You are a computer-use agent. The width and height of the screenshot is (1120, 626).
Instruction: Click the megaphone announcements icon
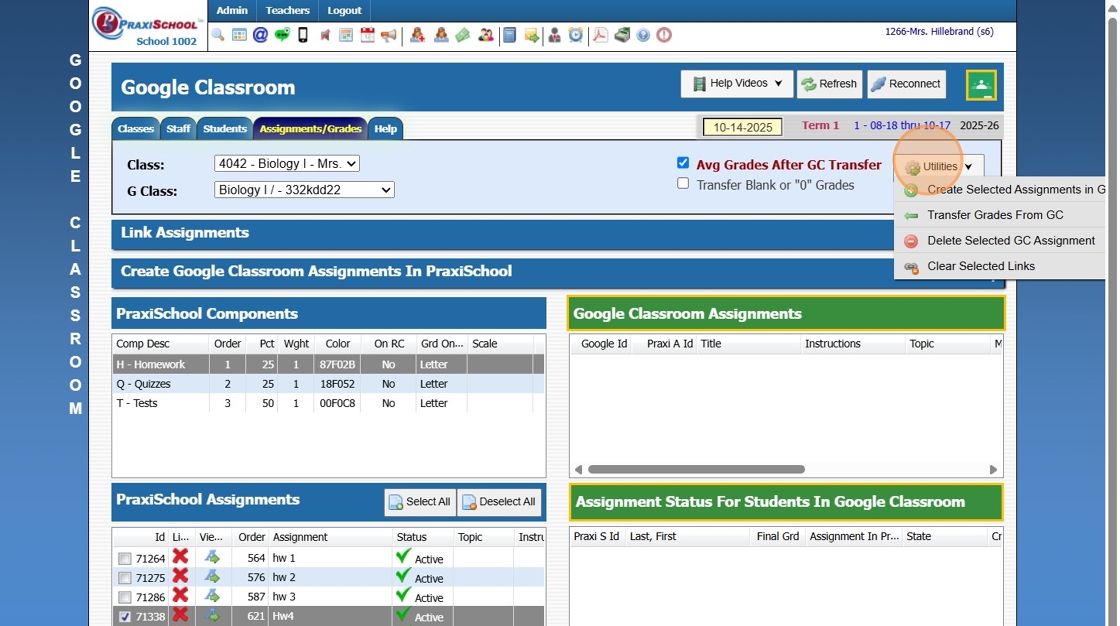point(389,35)
